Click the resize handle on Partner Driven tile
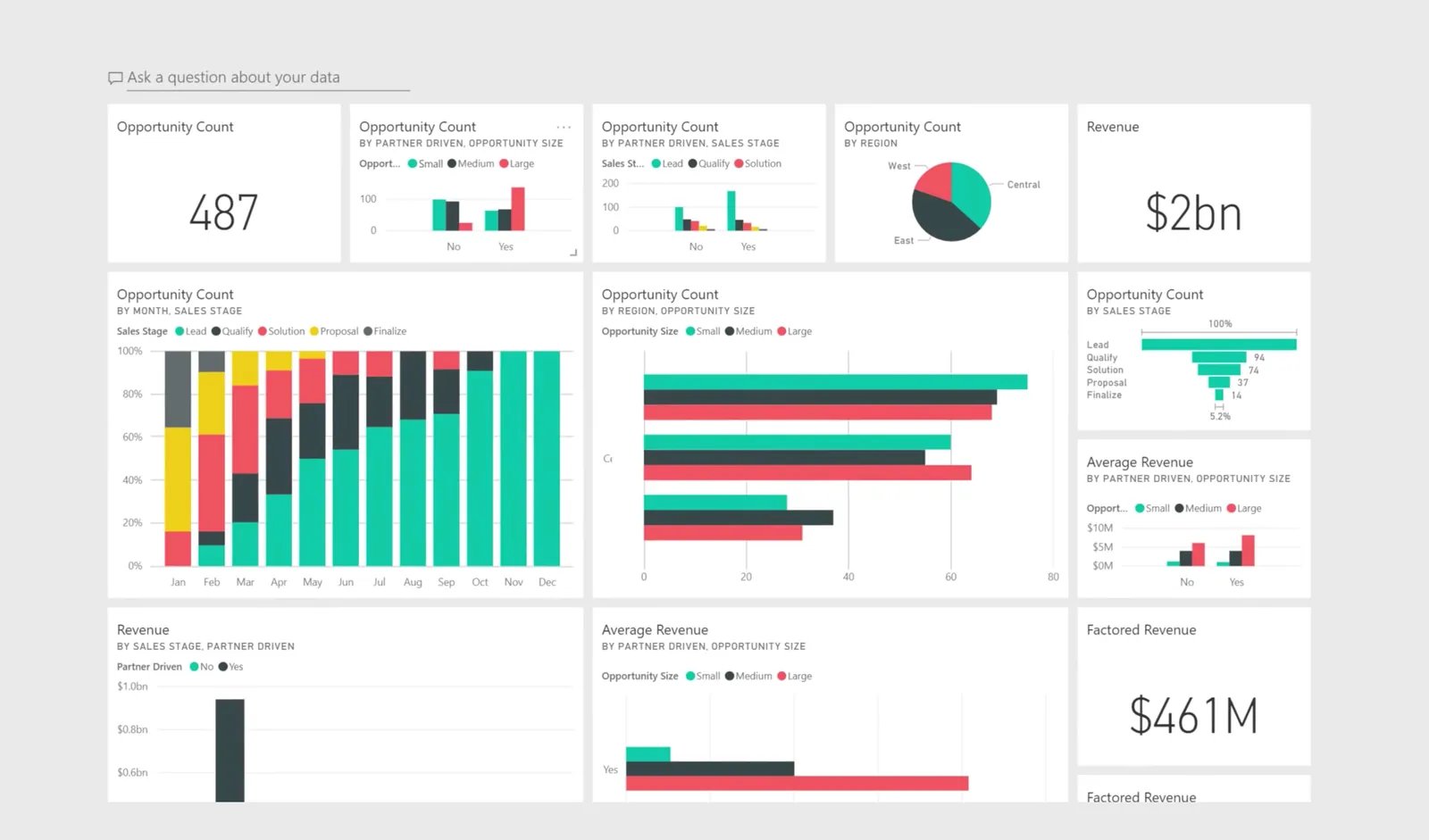1429x840 pixels. click(573, 253)
